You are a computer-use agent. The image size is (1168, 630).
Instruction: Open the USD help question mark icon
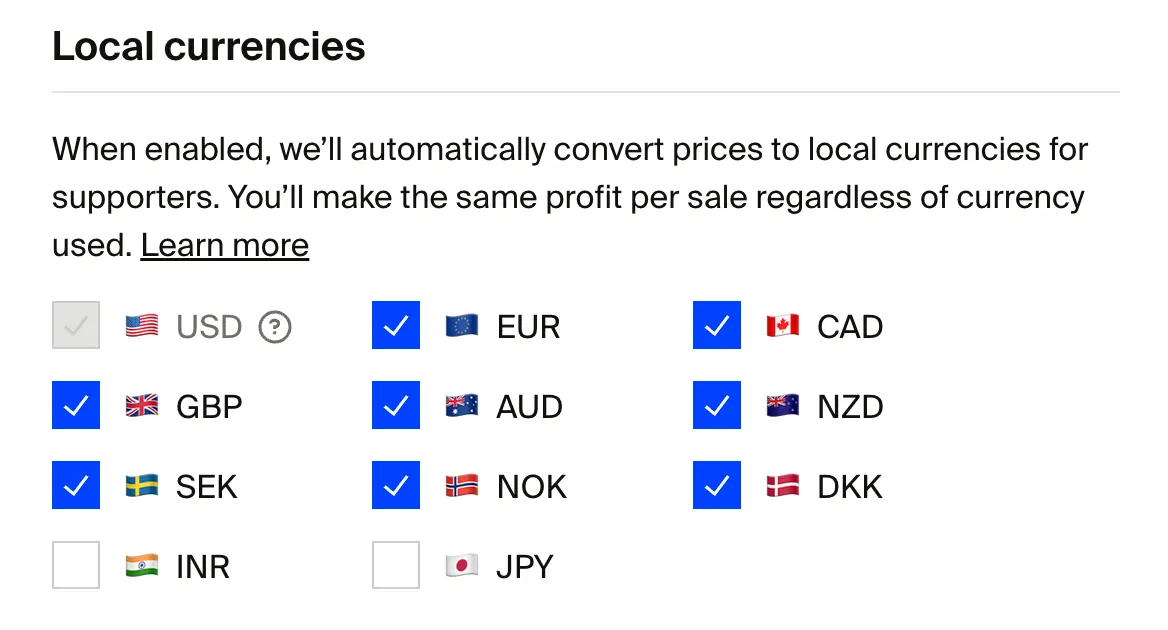pyautogui.click(x=273, y=325)
